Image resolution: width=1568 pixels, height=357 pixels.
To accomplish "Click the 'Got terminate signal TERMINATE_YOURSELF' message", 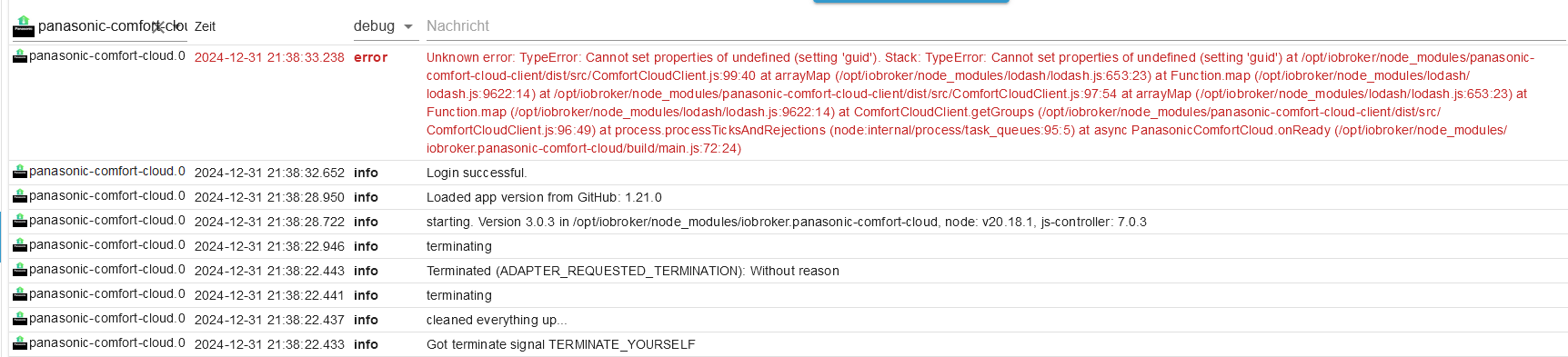I will tap(561, 344).
